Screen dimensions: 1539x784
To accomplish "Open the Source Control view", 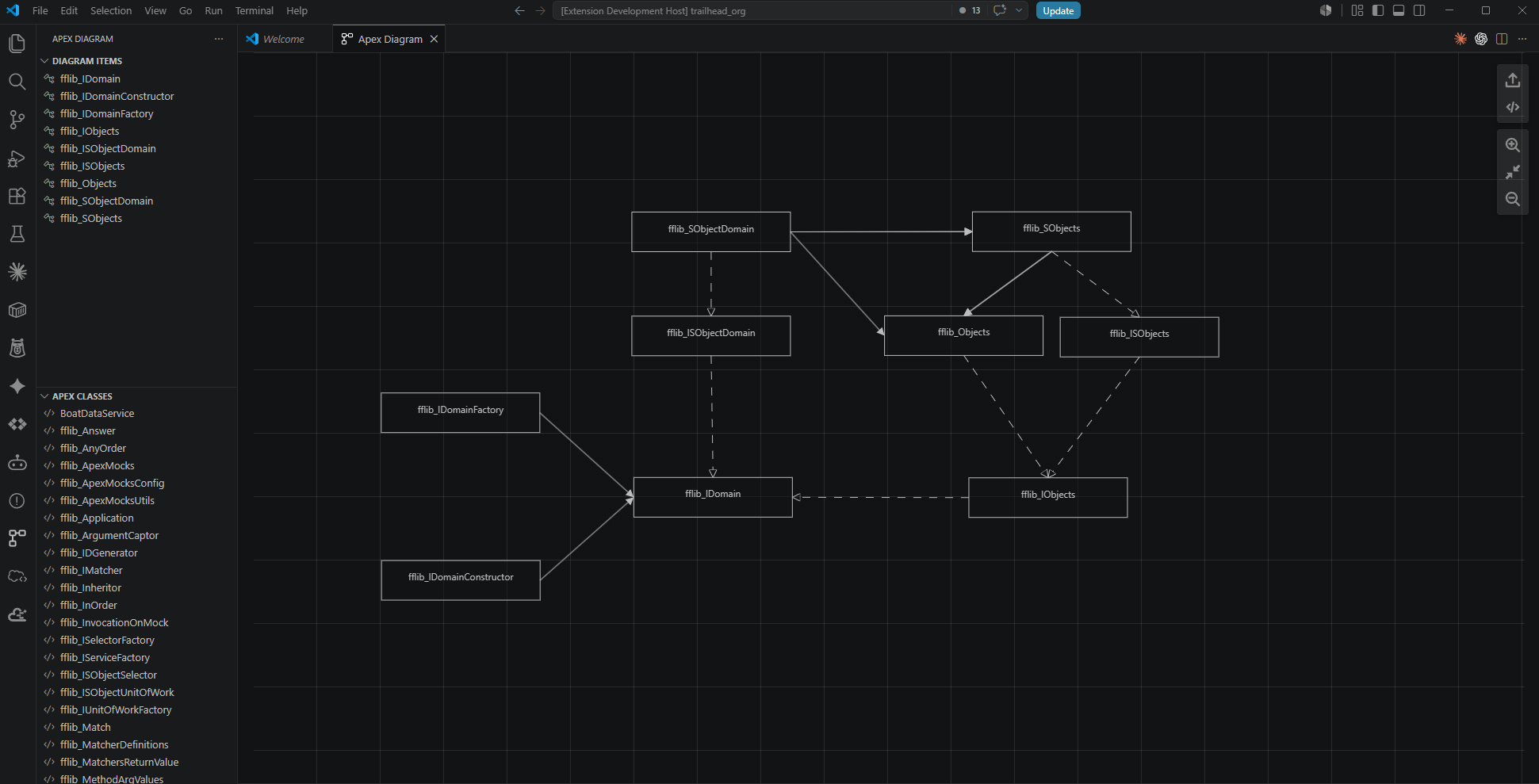I will click(x=17, y=119).
